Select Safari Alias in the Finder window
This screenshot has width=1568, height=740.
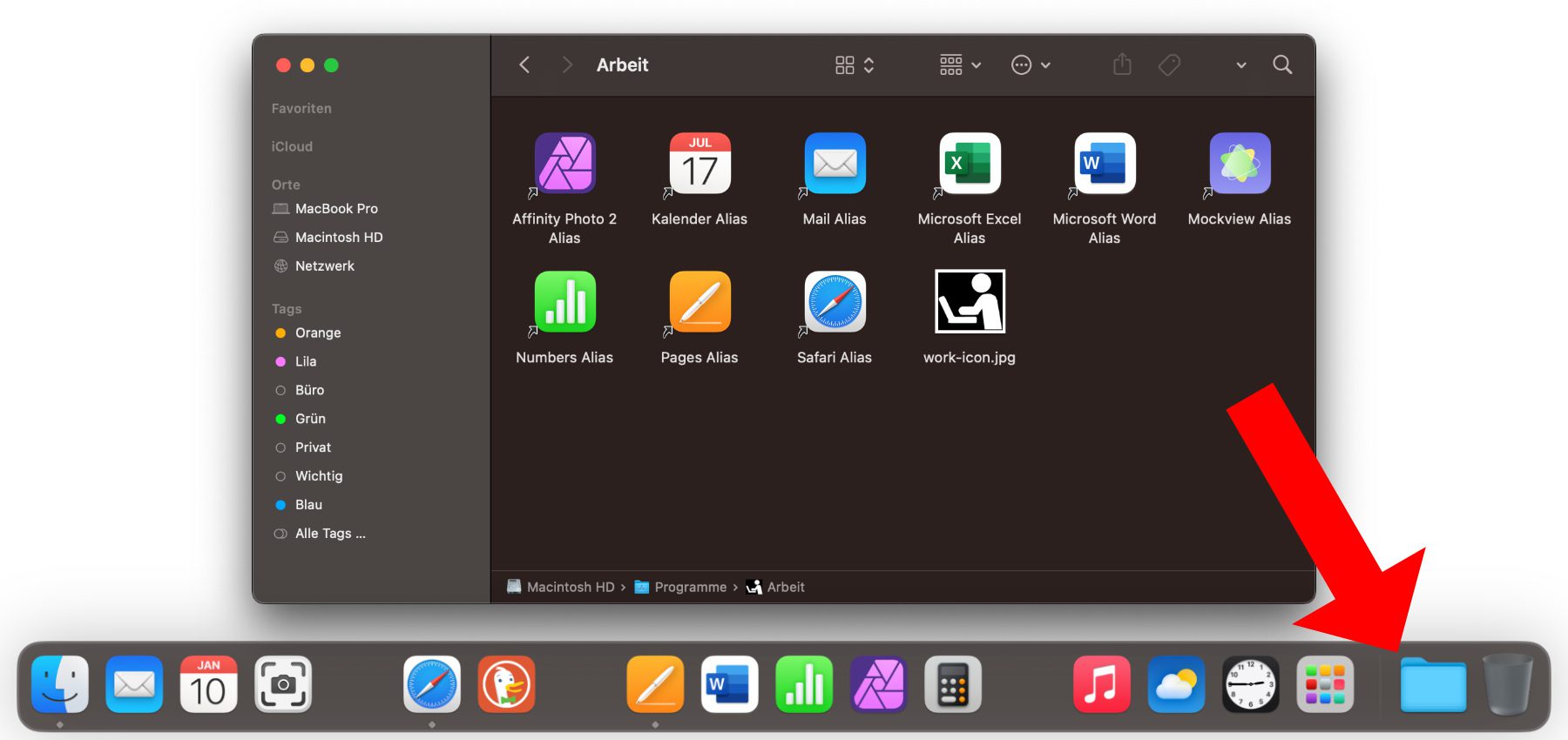(835, 301)
